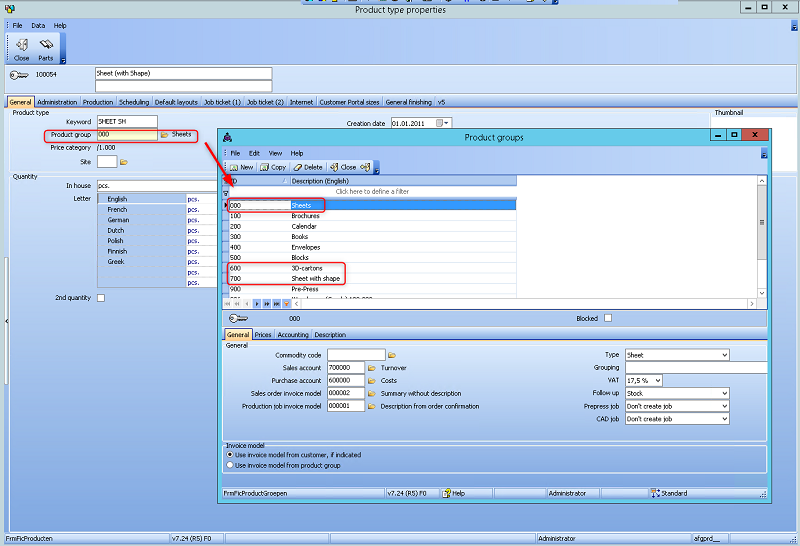The height and width of the screenshot is (546, 800).
Task: Open Edit menu in Product groups window
Action: 254,153
